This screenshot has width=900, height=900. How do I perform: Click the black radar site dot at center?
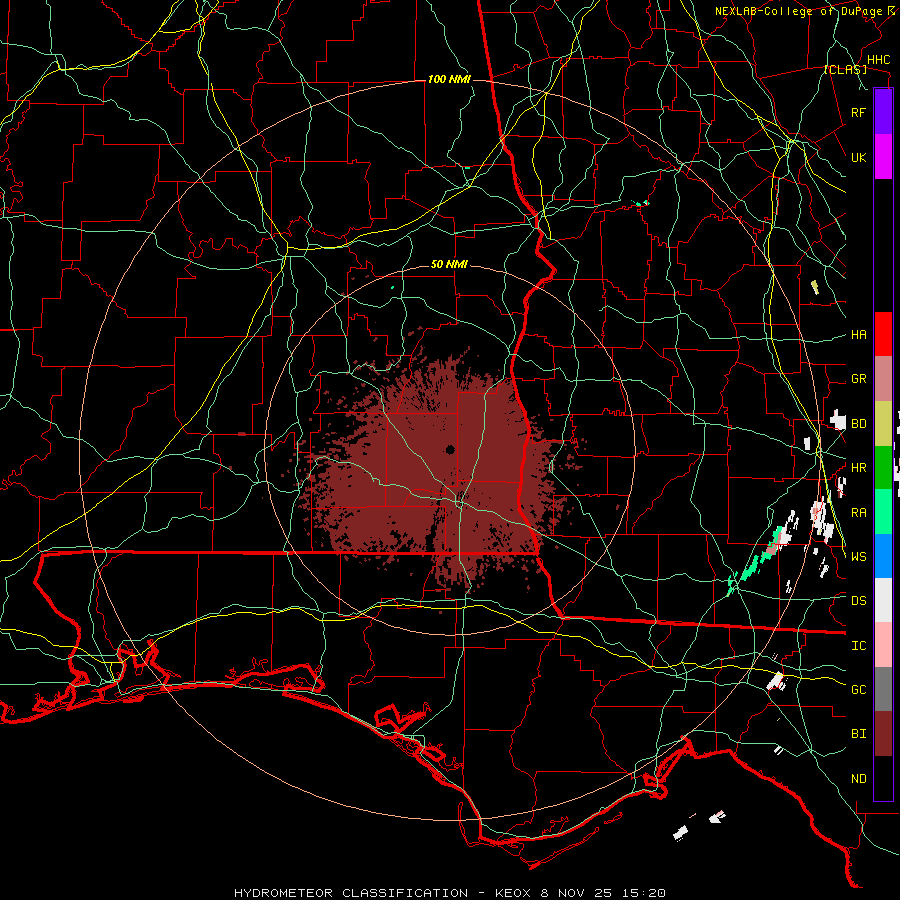[450, 449]
